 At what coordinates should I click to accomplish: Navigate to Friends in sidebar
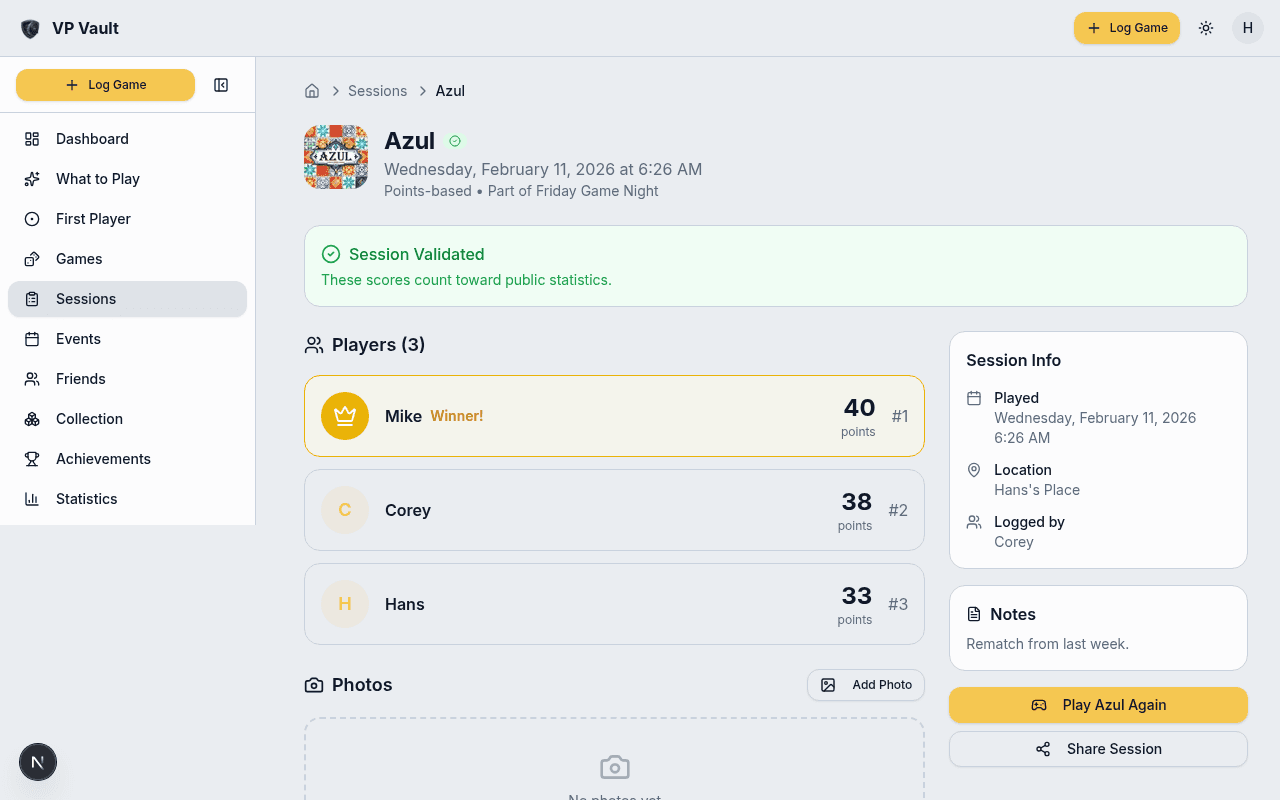pos(80,379)
